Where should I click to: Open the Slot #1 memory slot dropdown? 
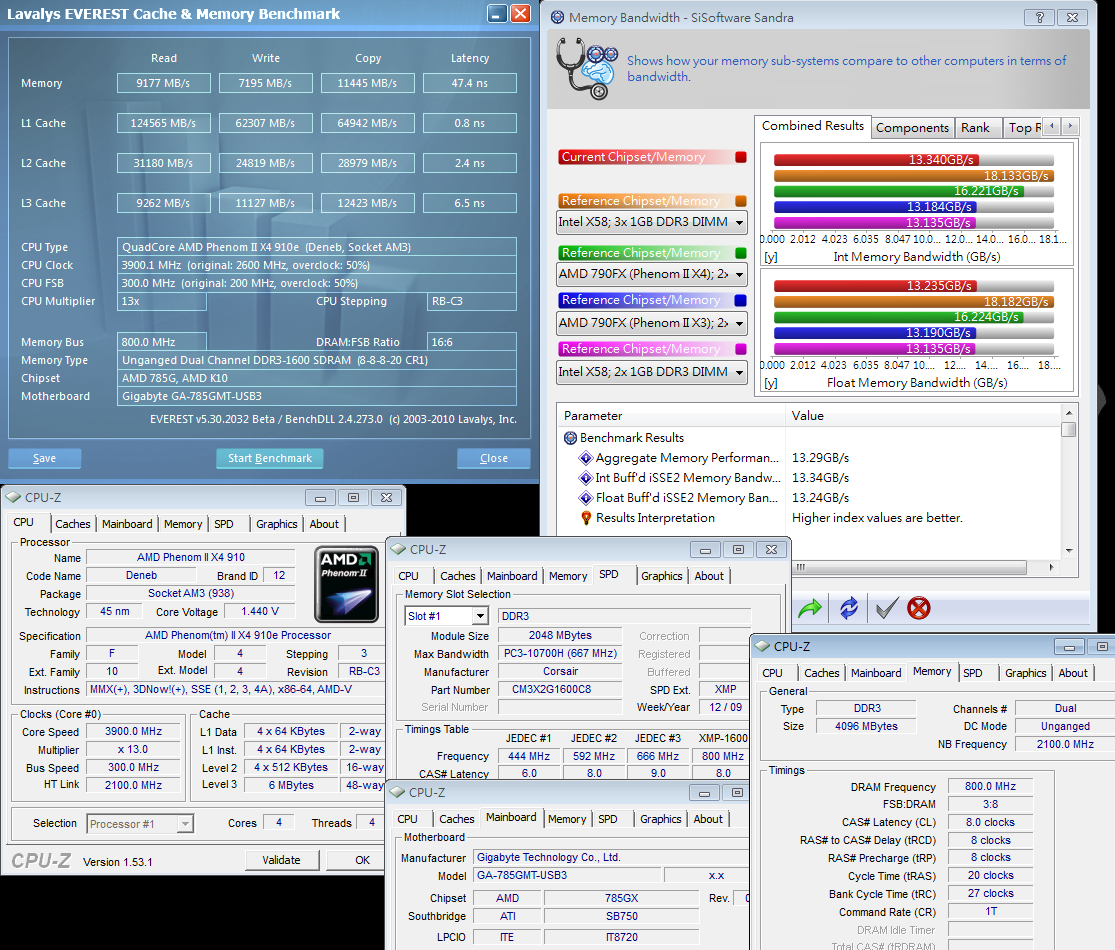[x=447, y=616]
